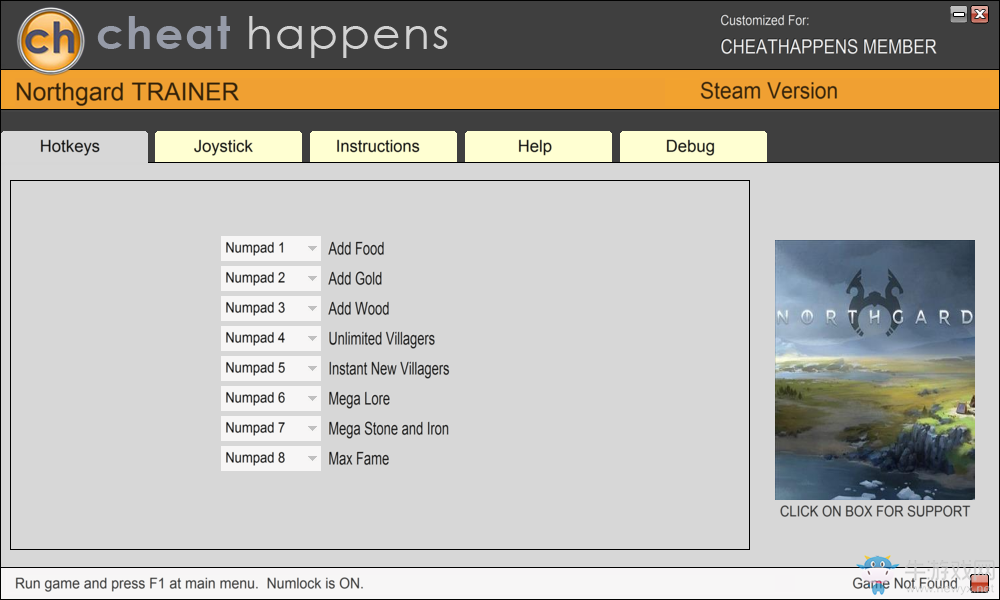Open the Numpad 3 hotkey dropdown
The width and height of the screenshot is (1000, 600).
click(270, 308)
